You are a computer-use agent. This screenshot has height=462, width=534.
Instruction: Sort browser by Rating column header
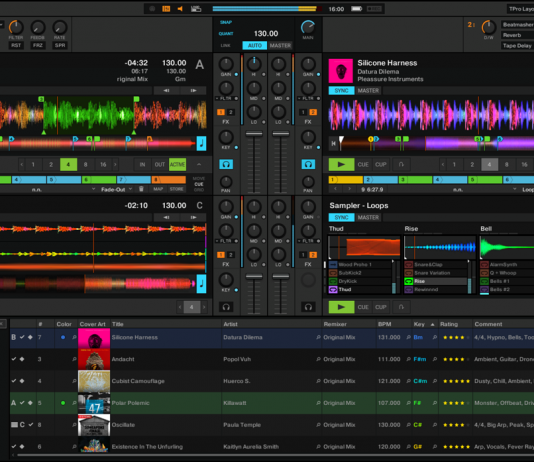tap(449, 324)
